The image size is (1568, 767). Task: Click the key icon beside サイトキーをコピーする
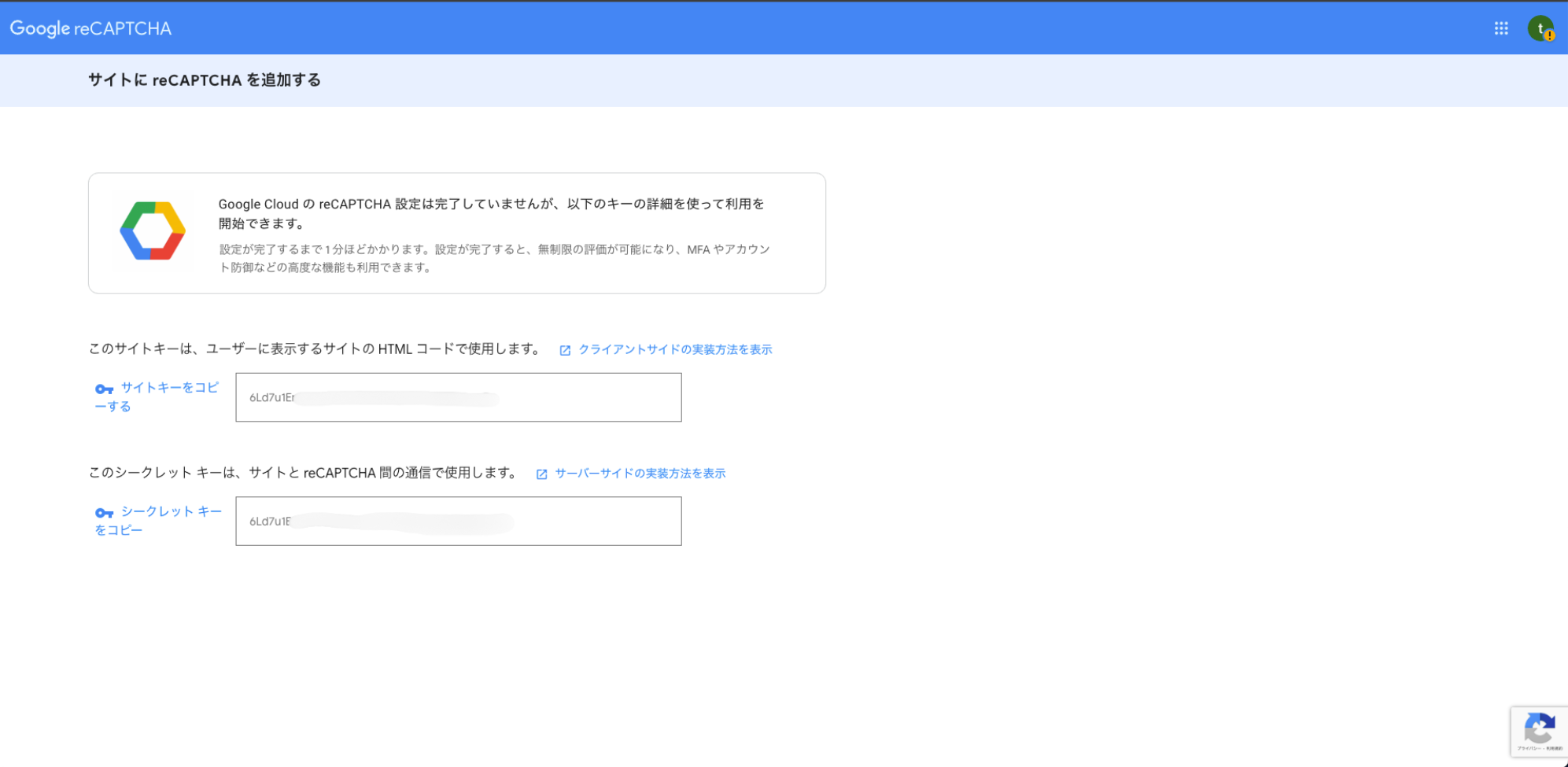pyautogui.click(x=105, y=389)
